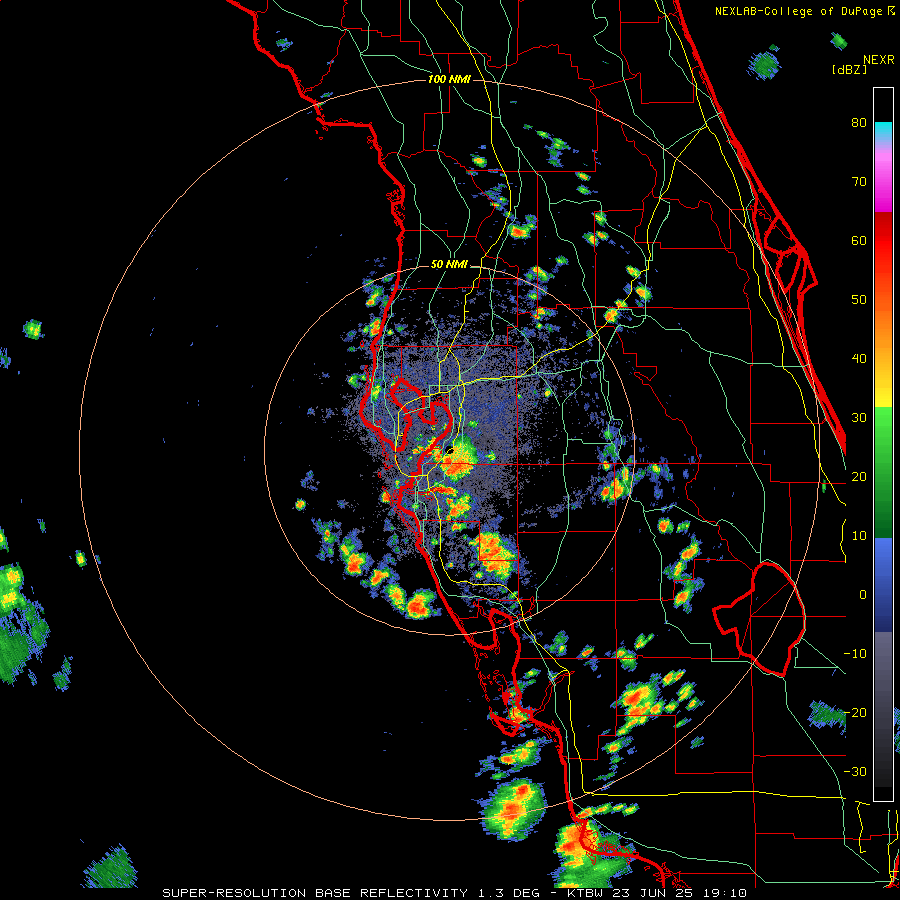This screenshot has width=900, height=900.
Task: Click the Super-Resolution Base Reflectivity caption text
Action: 455,893
